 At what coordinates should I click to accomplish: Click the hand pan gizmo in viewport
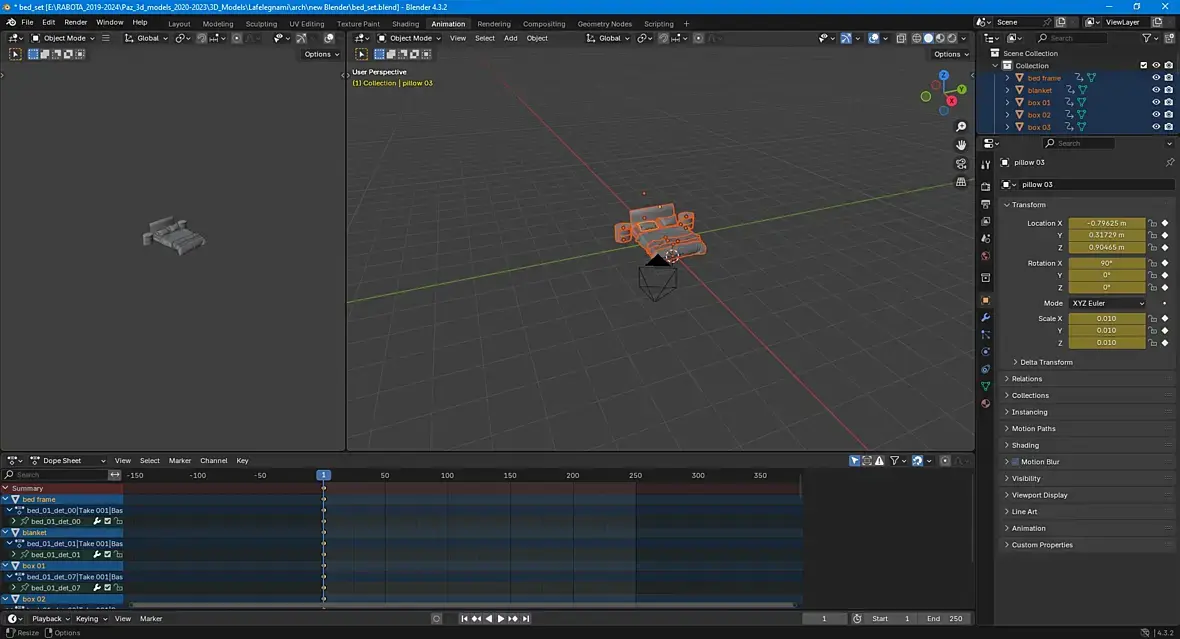(x=961, y=145)
